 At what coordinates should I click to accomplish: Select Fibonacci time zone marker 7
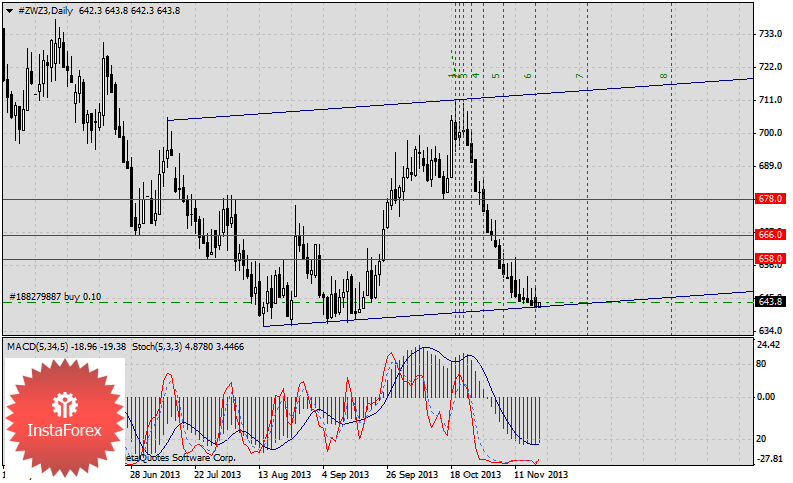[x=579, y=76]
